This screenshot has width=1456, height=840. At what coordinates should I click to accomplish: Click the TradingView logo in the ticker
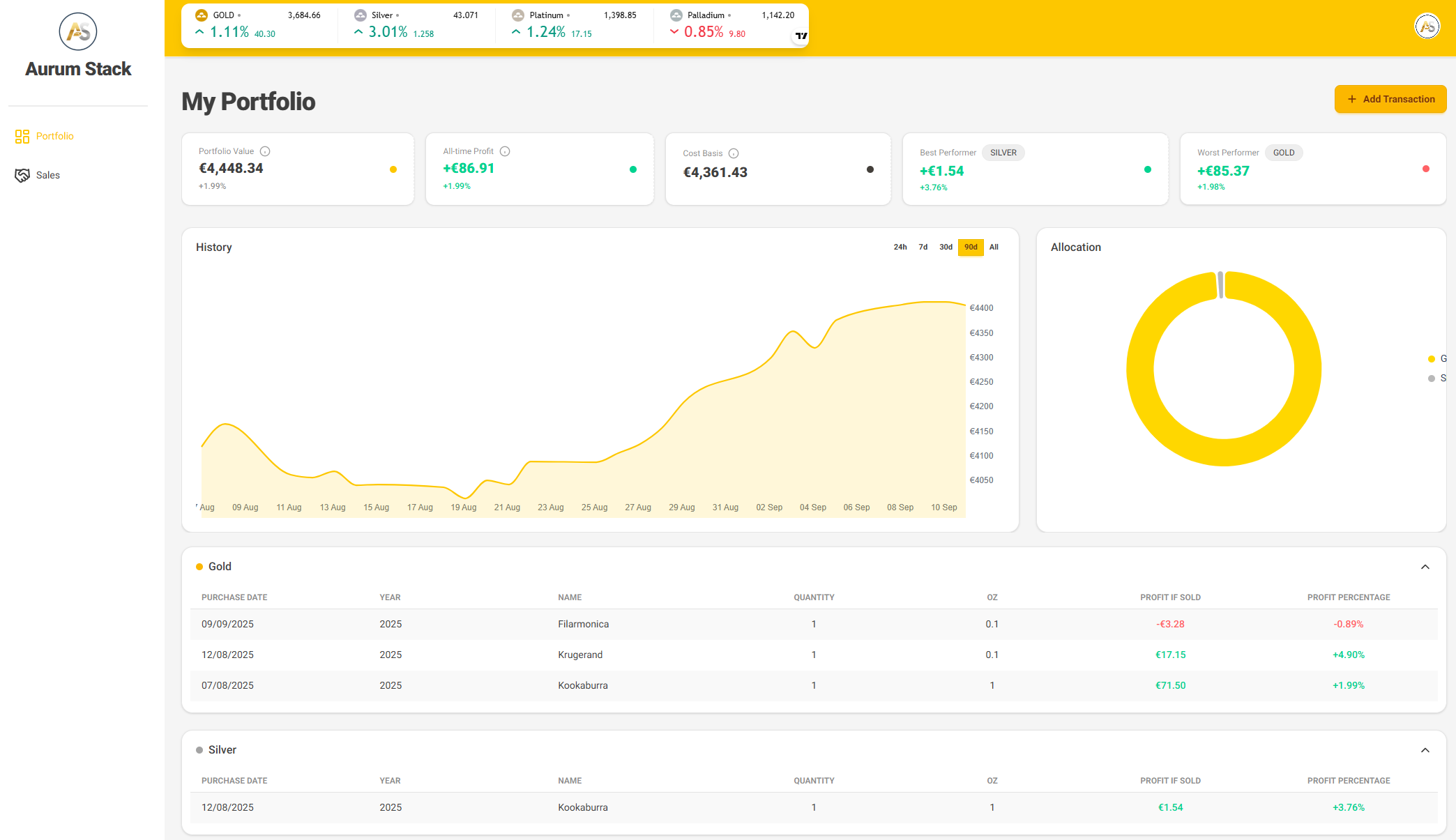(801, 36)
